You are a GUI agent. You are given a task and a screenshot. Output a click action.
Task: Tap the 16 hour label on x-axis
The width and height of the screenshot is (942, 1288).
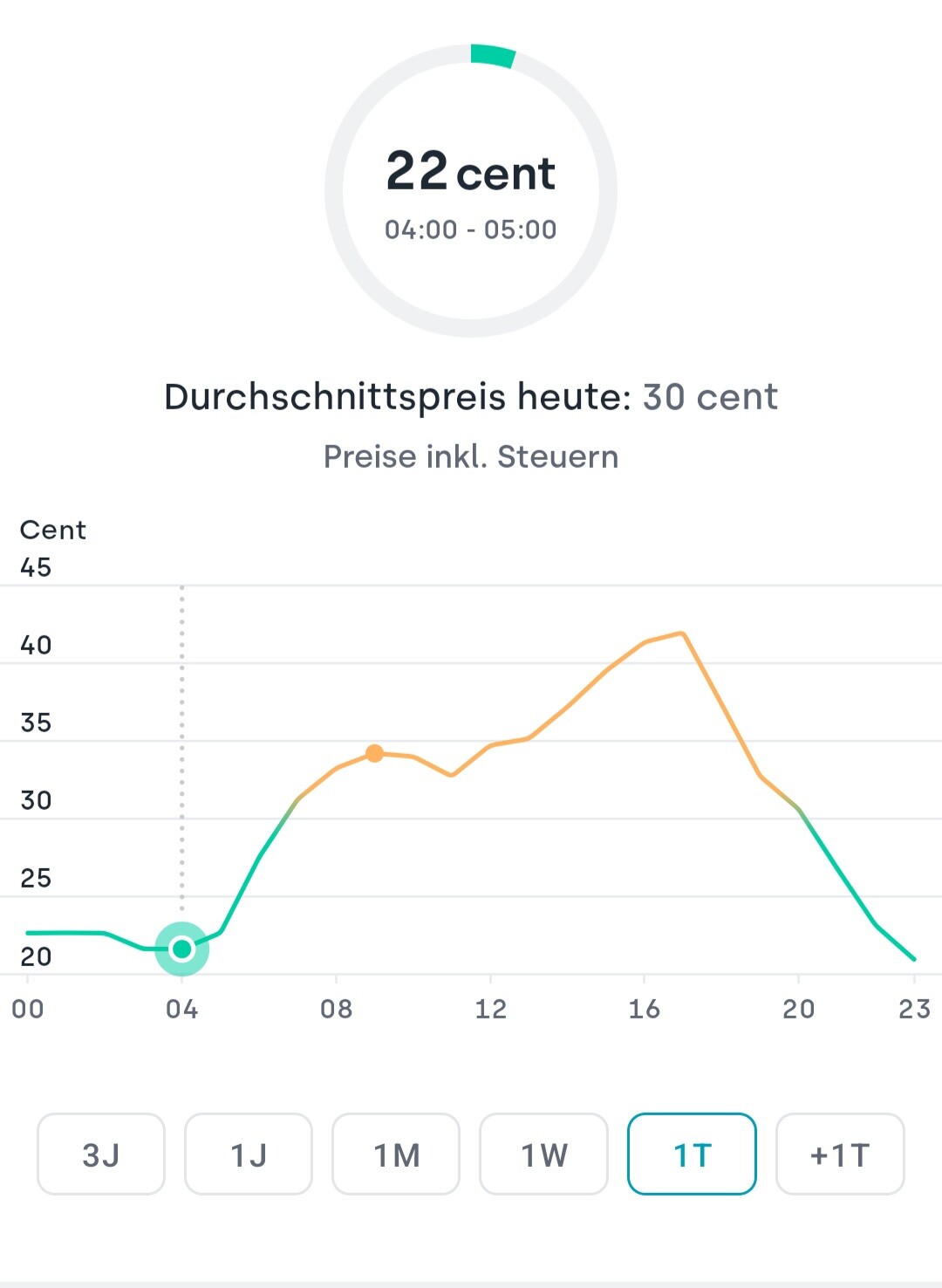point(645,1010)
